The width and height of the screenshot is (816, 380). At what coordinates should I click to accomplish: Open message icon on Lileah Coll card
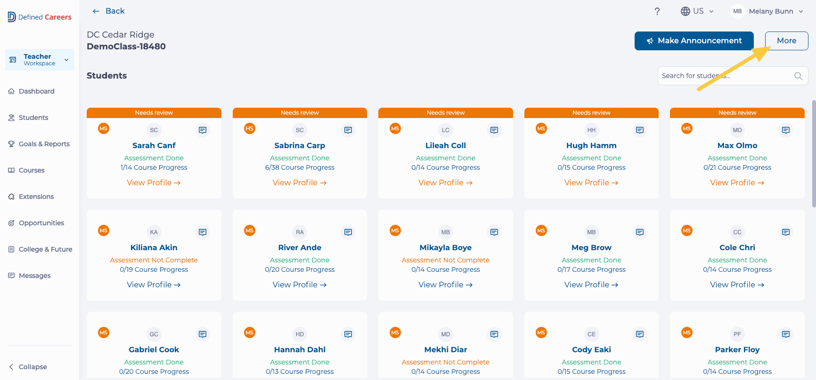click(x=494, y=130)
